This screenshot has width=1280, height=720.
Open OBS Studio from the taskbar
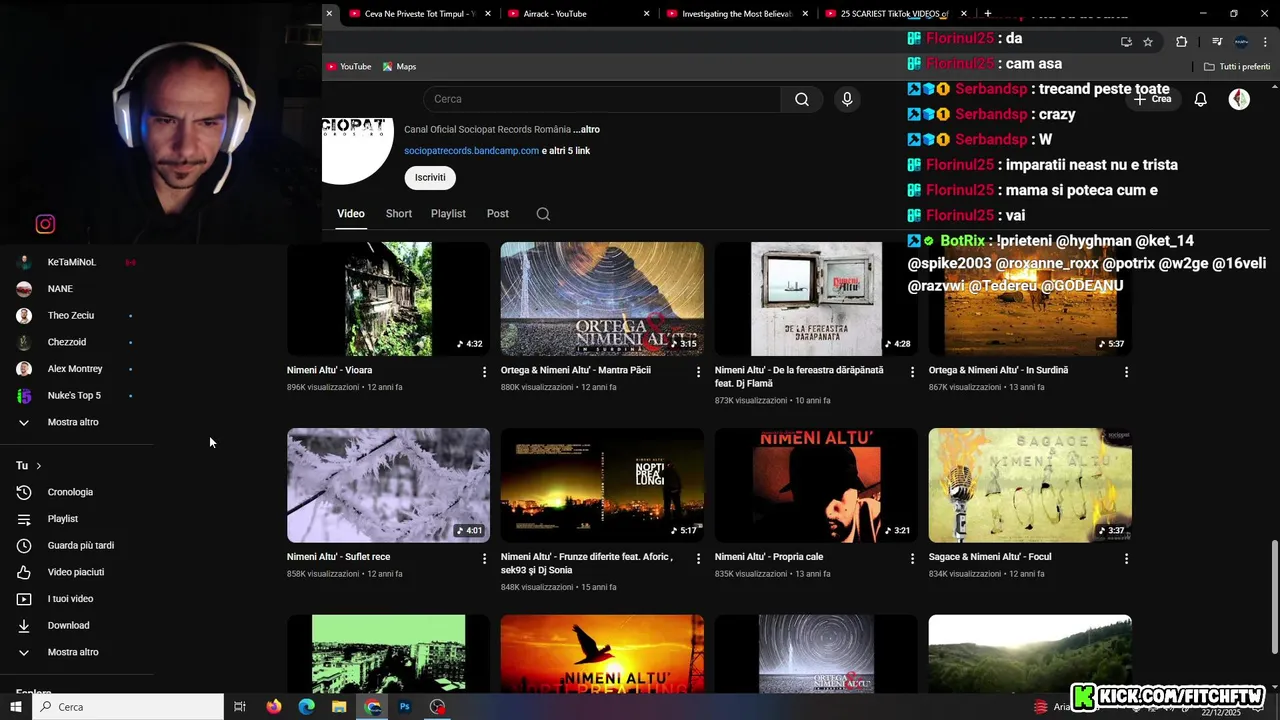pyautogui.click(x=438, y=707)
